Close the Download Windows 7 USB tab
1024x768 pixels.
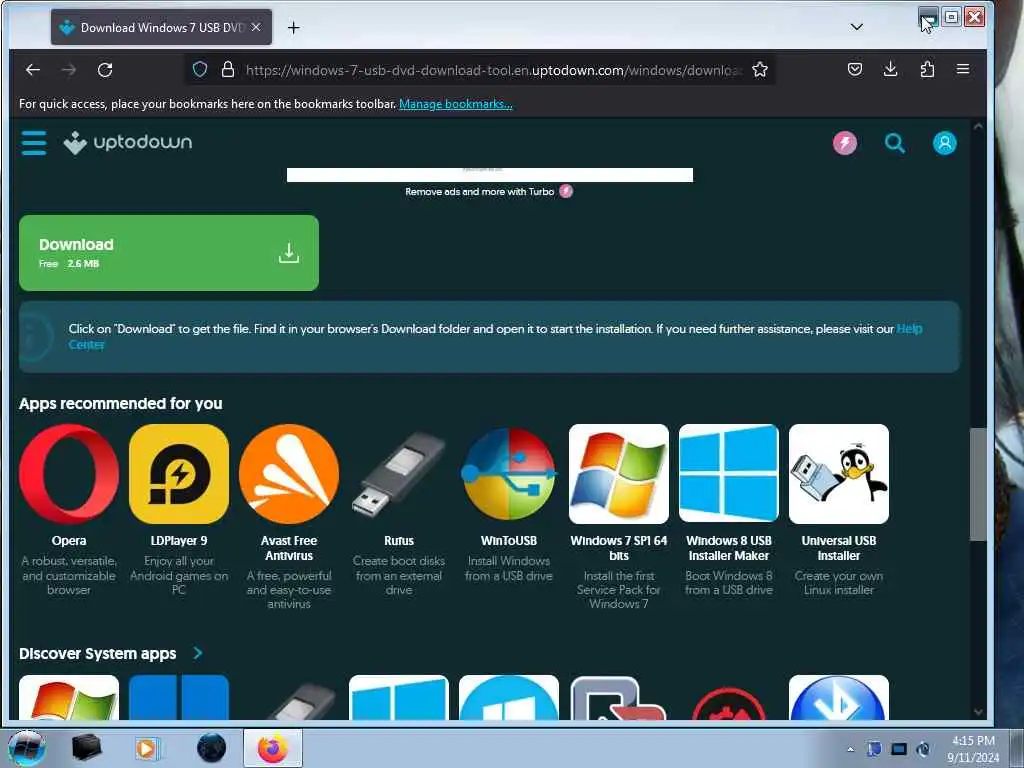[x=256, y=27]
